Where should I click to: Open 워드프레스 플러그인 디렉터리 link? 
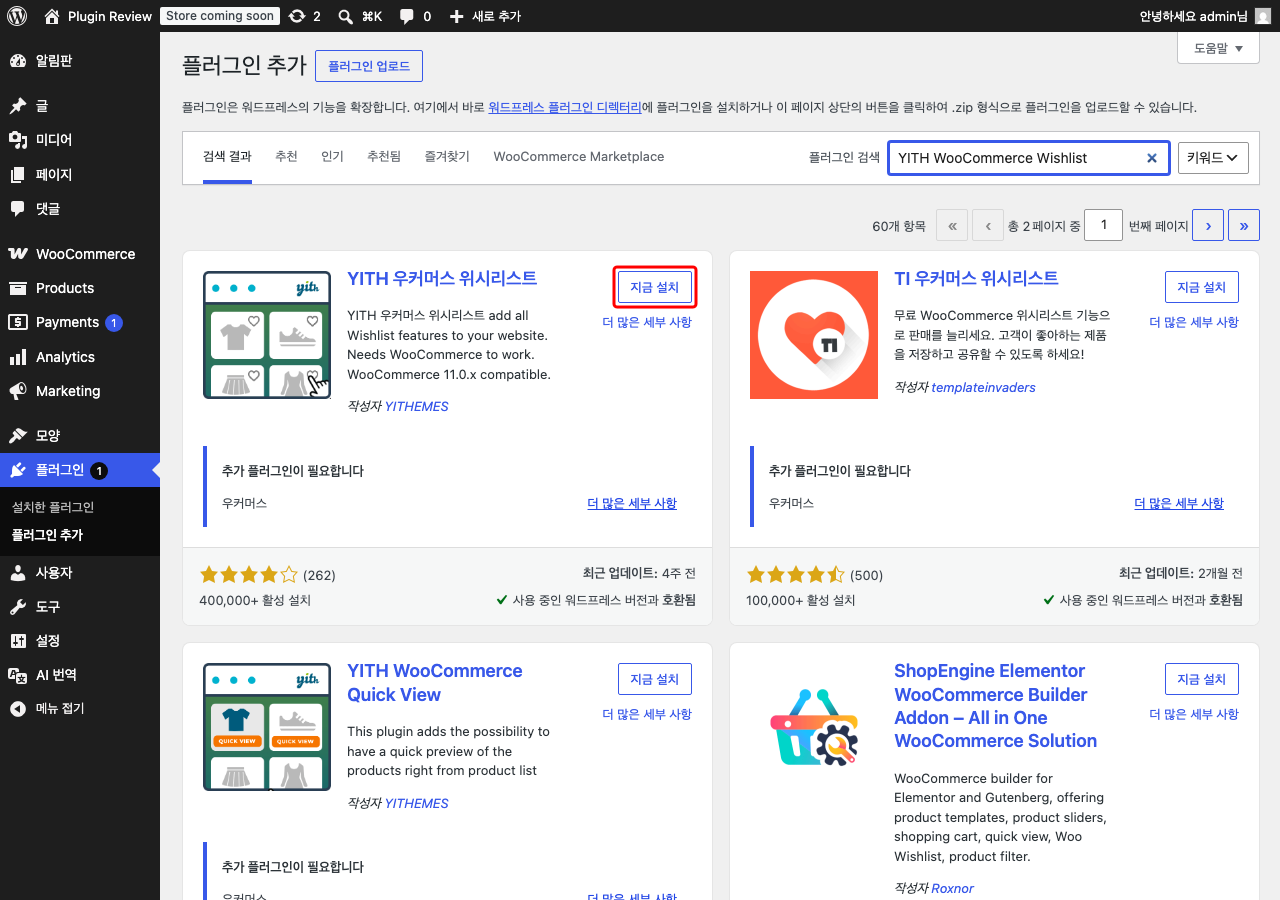pyautogui.click(x=565, y=107)
